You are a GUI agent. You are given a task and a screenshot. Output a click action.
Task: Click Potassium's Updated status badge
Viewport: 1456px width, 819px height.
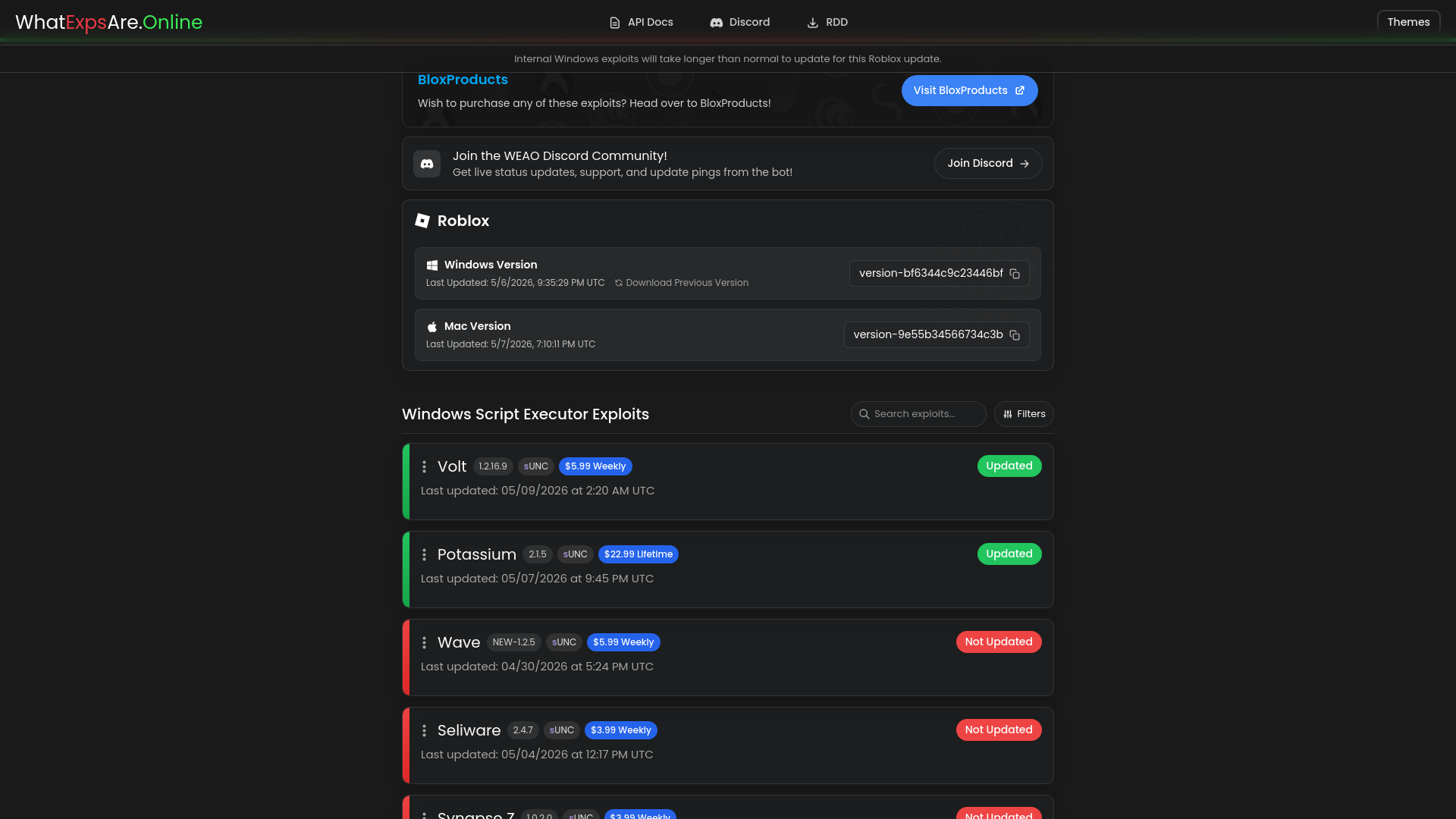(1009, 554)
